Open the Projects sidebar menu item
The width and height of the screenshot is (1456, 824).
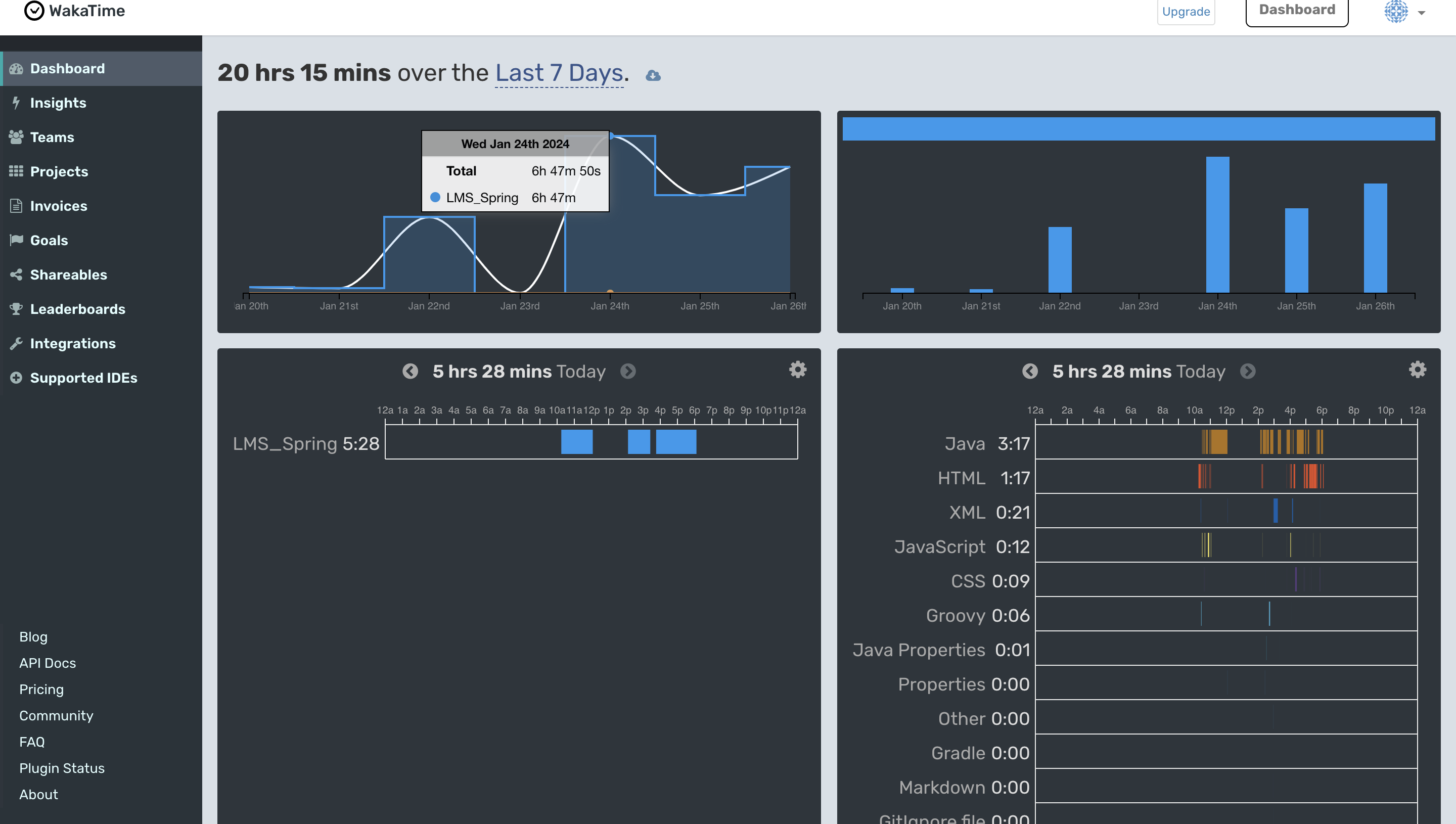point(59,171)
